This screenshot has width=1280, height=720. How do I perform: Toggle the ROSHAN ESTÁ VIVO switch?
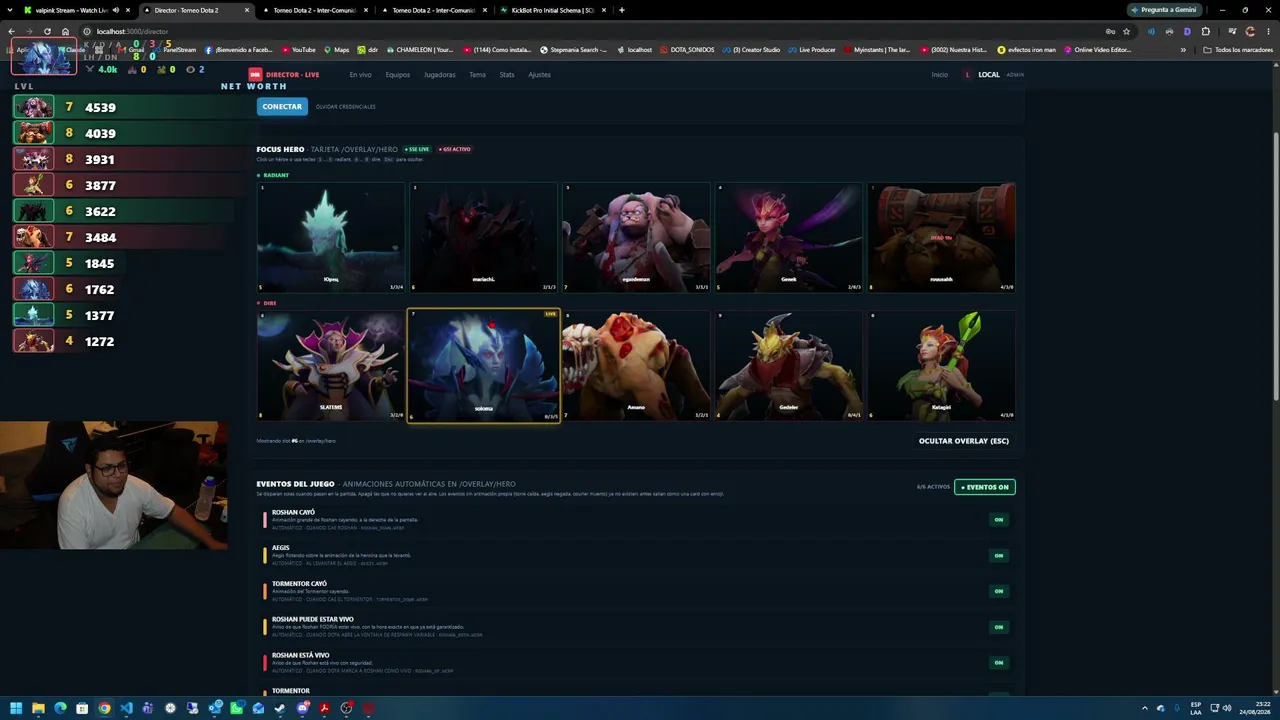click(x=998, y=662)
